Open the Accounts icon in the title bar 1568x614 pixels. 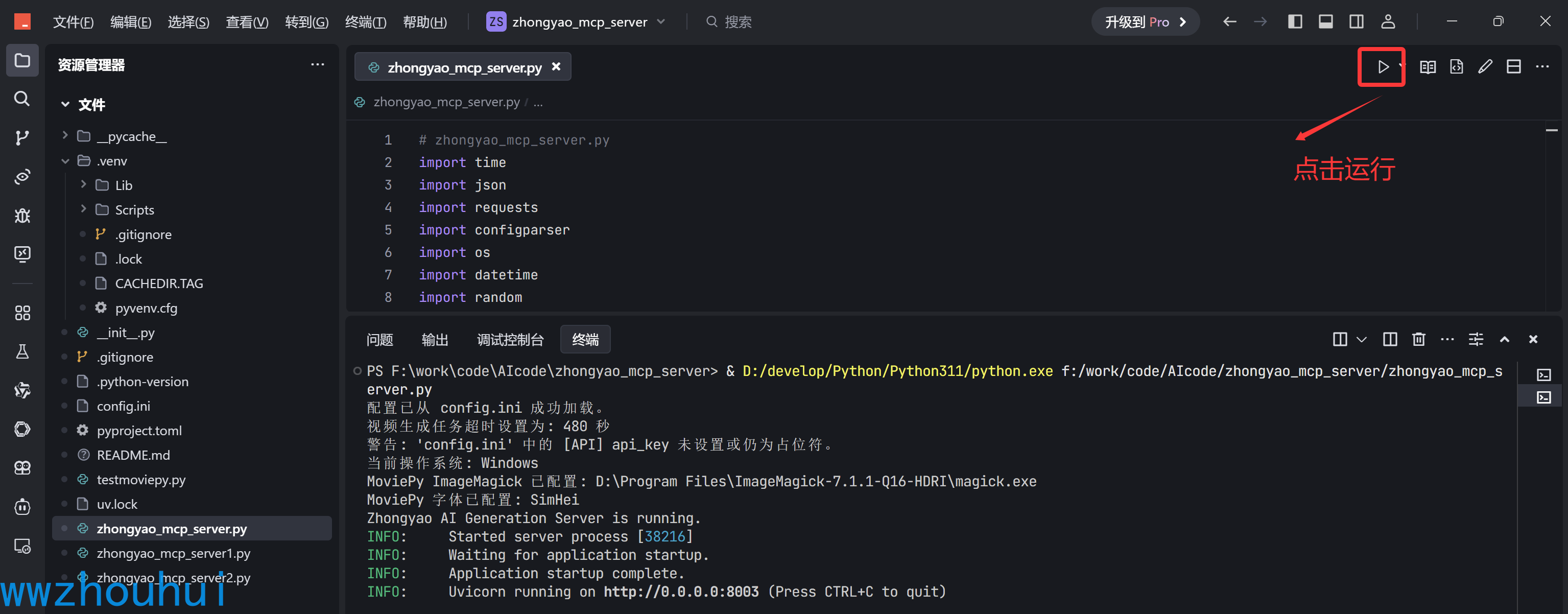1388,22
